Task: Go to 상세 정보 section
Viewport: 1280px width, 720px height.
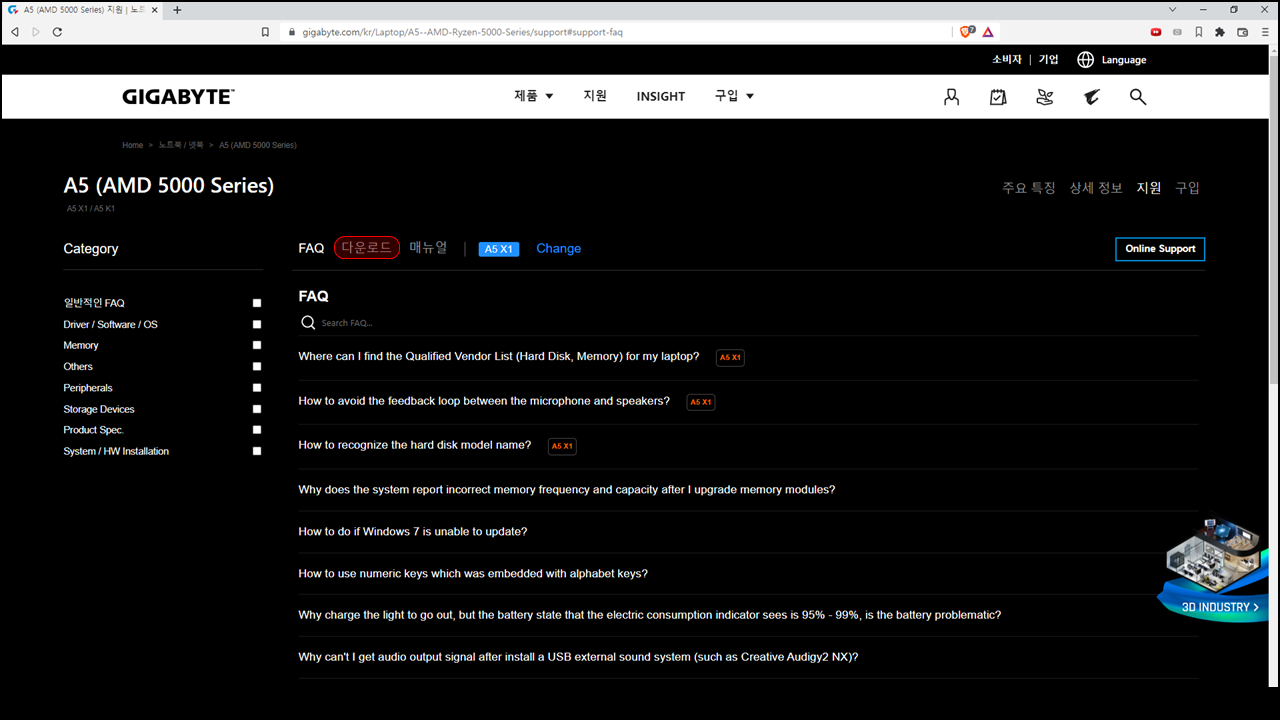Action: (1096, 188)
